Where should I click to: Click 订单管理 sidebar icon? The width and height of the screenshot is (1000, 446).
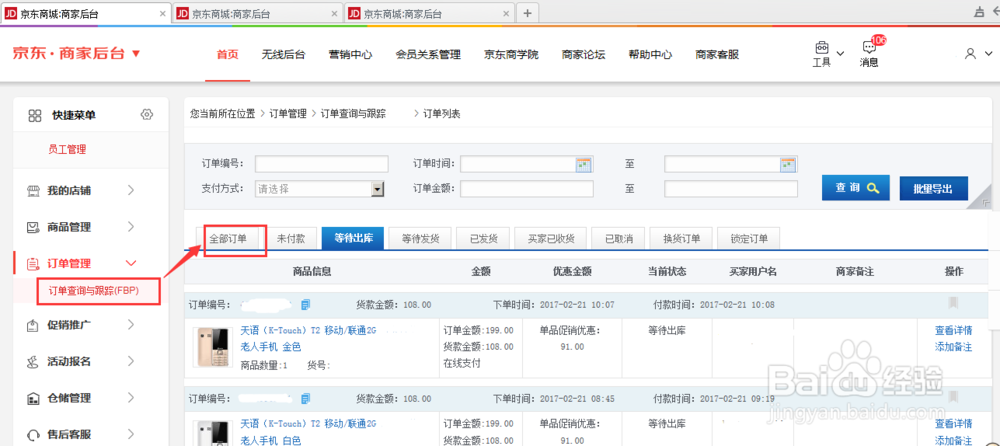click(x=33, y=264)
